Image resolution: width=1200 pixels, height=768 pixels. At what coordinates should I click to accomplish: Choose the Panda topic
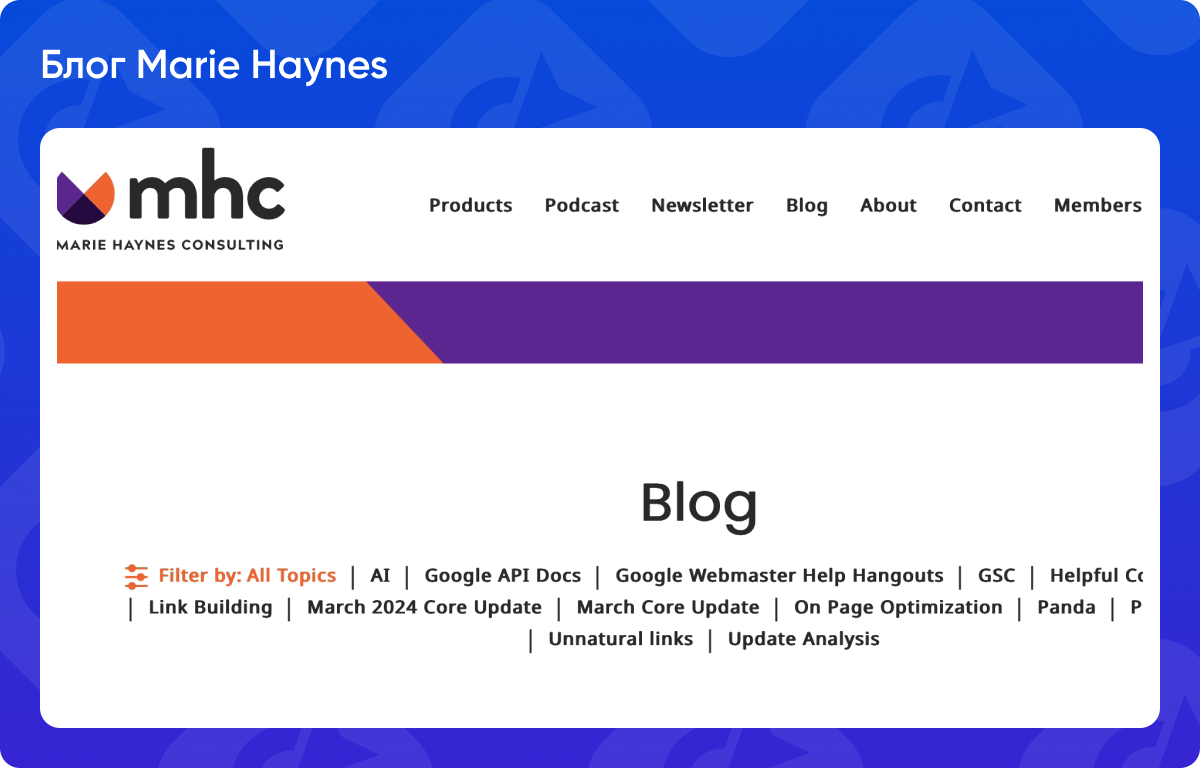[x=1067, y=607]
